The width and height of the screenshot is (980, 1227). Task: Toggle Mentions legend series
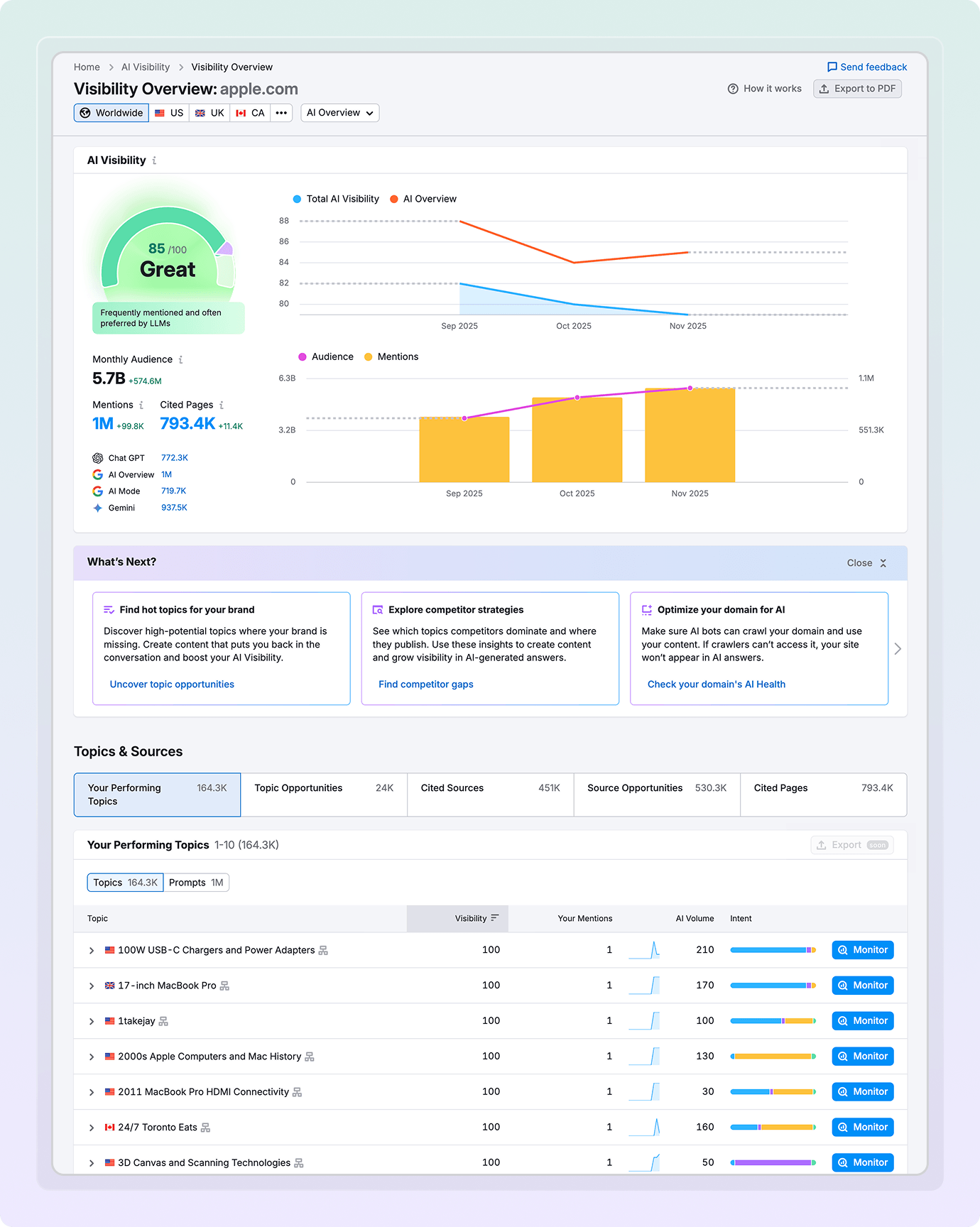pos(391,356)
